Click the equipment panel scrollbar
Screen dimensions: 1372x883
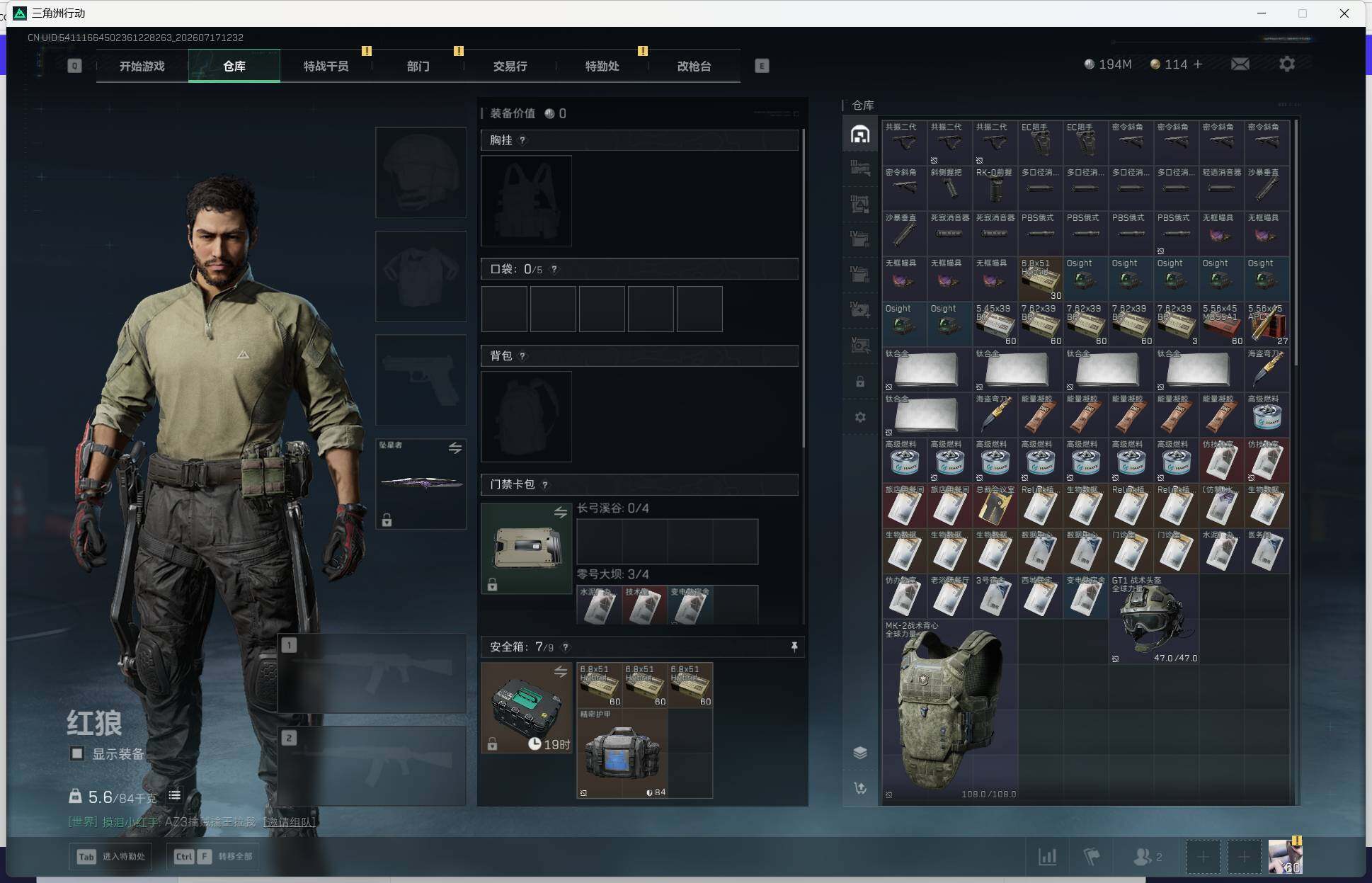[804, 288]
